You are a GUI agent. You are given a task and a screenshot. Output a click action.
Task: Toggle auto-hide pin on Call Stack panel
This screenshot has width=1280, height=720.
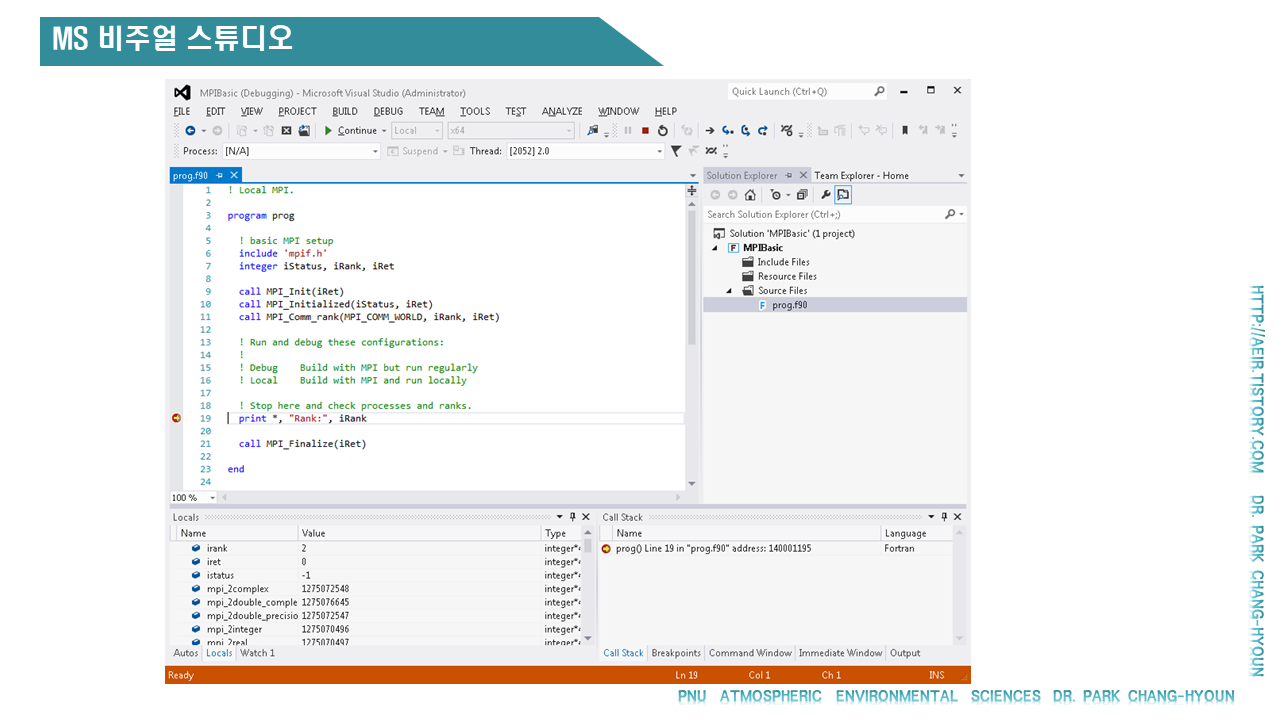tap(944, 517)
